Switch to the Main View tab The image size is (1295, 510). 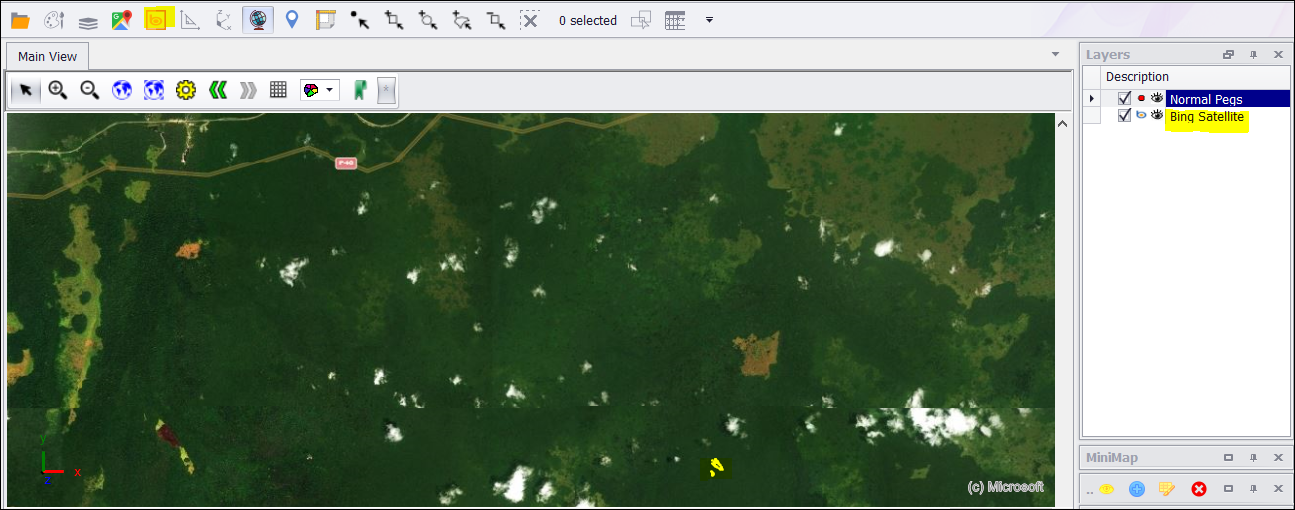click(47, 56)
